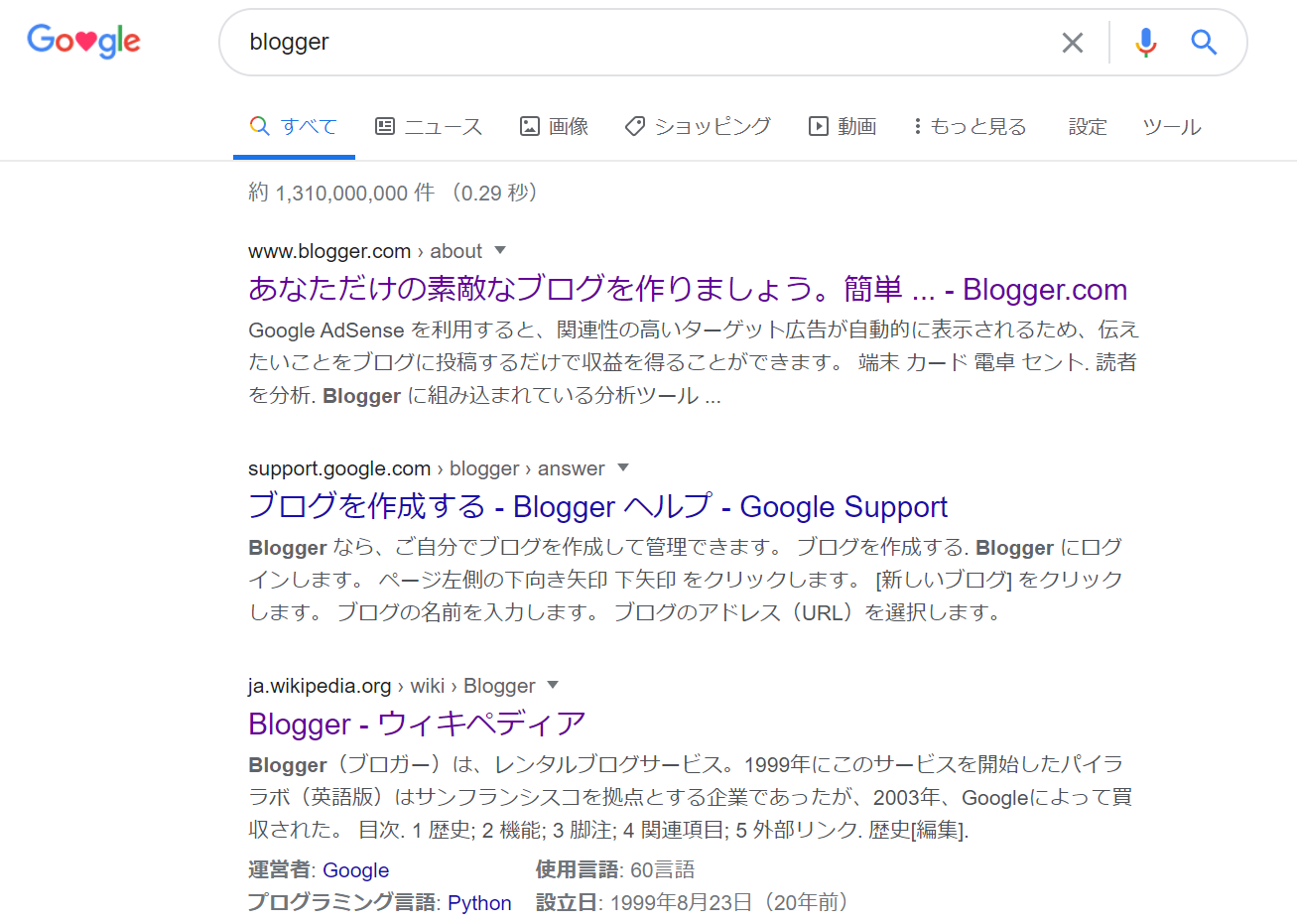The width and height of the screenshot is (1297, 924).
Task: Clear the search box with X icon
Action: (x=1073, y=43)
